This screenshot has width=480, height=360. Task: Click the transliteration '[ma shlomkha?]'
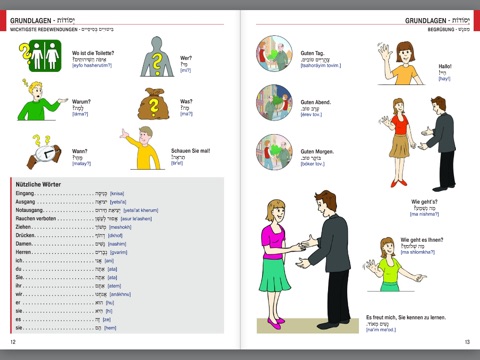click(418, 252)
